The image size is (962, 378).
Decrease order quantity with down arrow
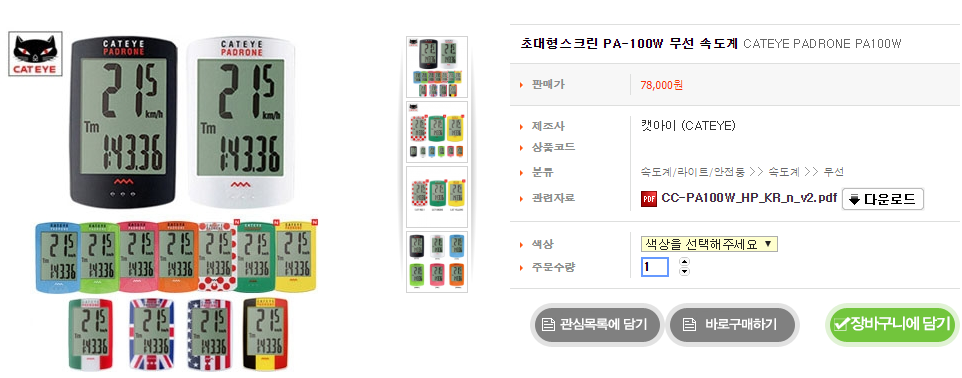pyautogui.click(x=685, y=271)
